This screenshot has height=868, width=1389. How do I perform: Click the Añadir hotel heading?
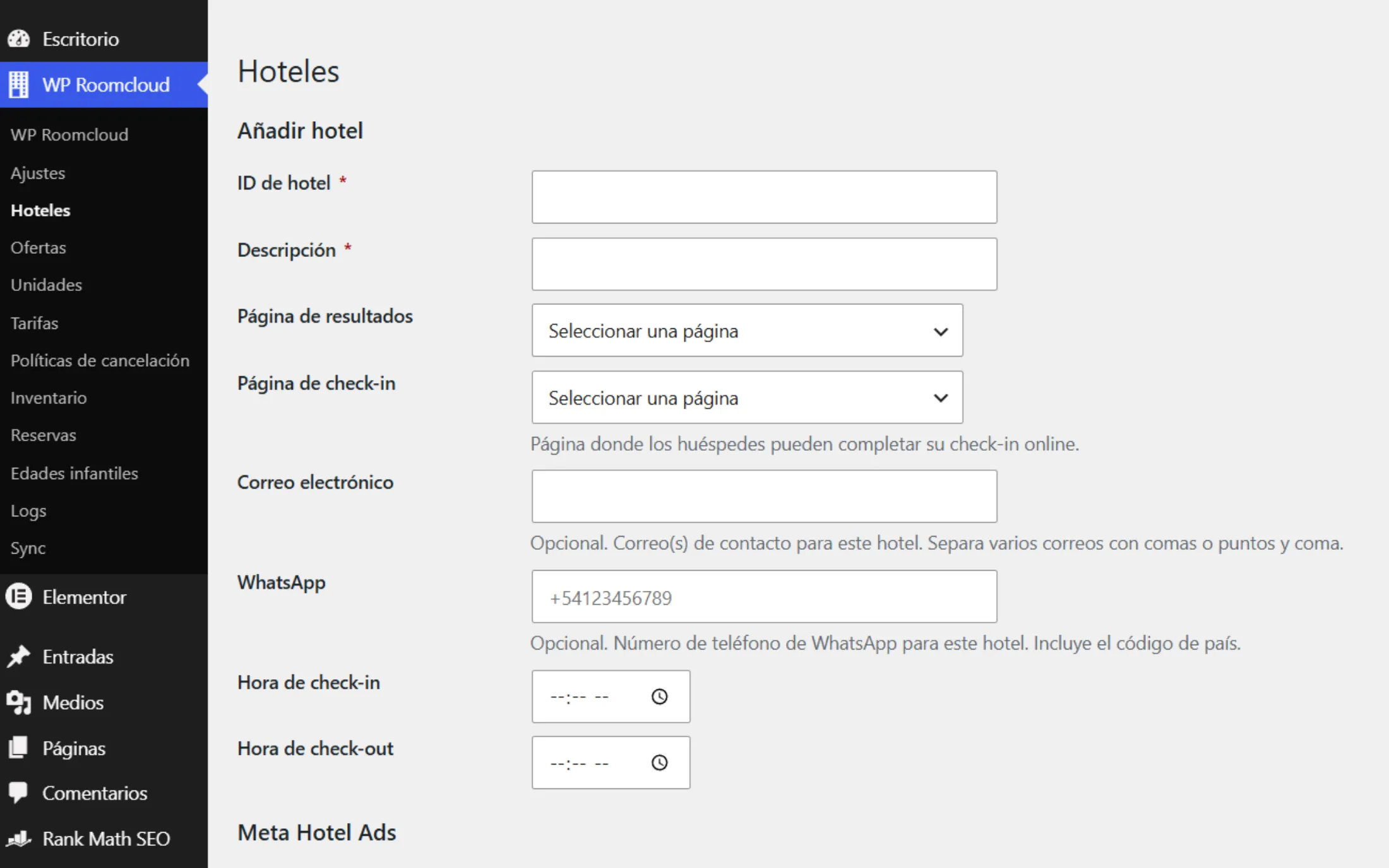pos(300,131)
